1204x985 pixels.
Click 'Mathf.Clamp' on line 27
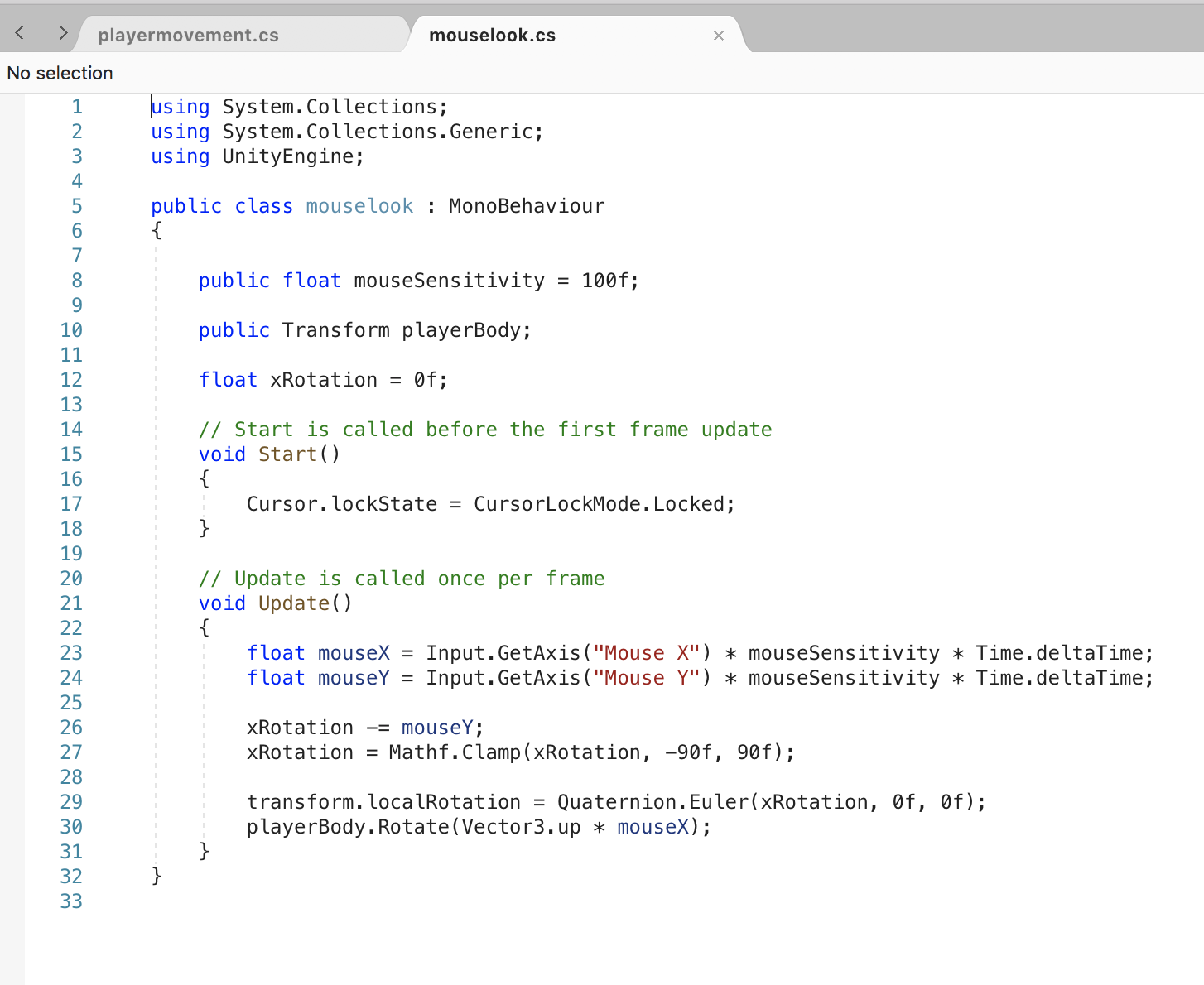coord(455,752)
